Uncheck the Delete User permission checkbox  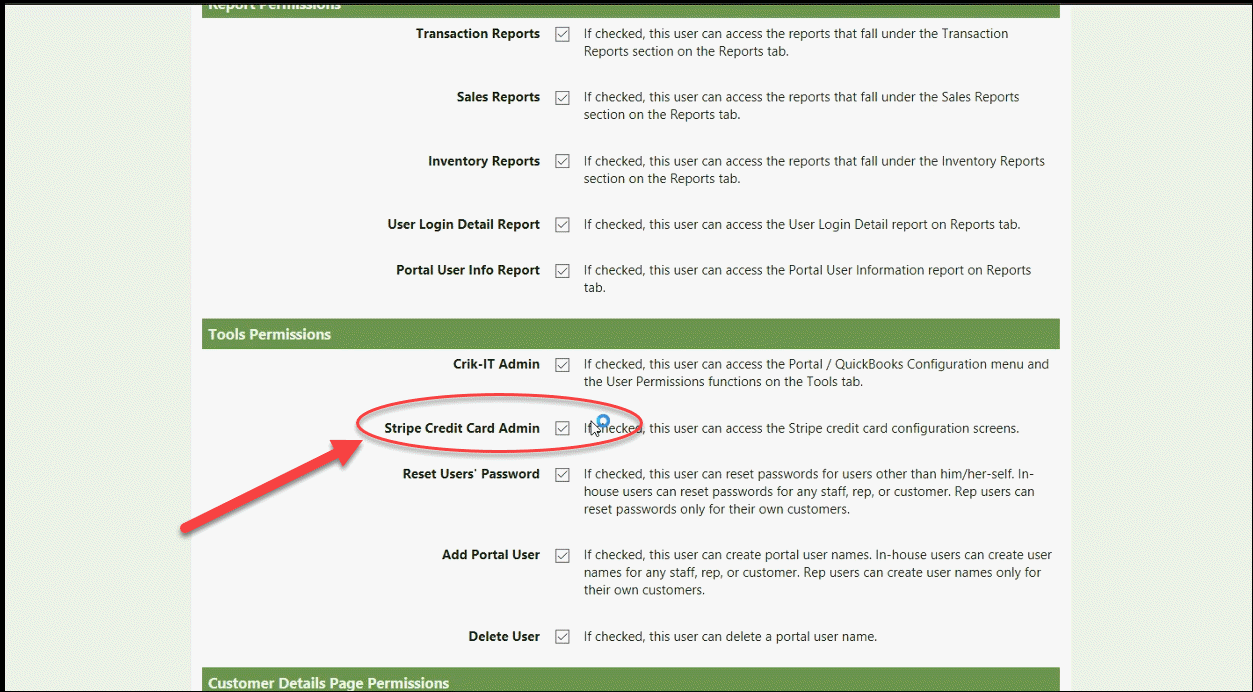click(x=562, y=637)
